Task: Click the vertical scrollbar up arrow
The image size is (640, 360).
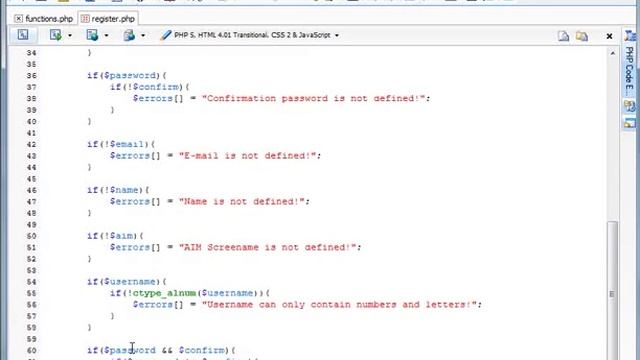Action: point(613,53)
